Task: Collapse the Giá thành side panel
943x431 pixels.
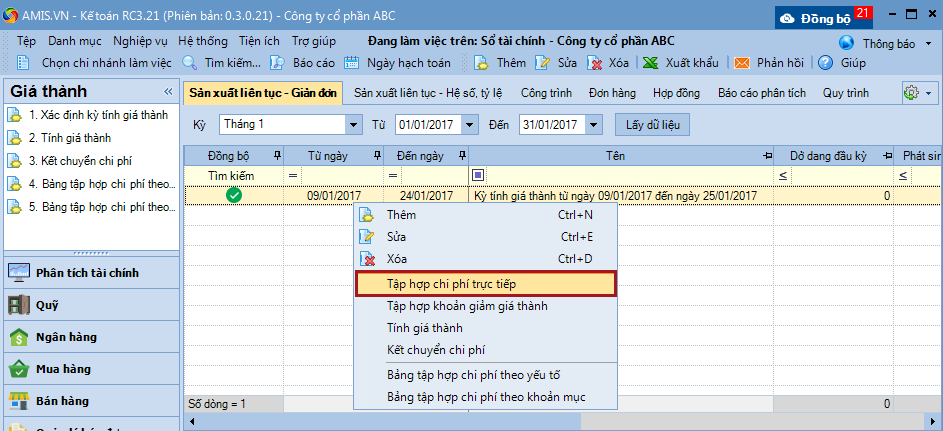Action: coord(168,91)
